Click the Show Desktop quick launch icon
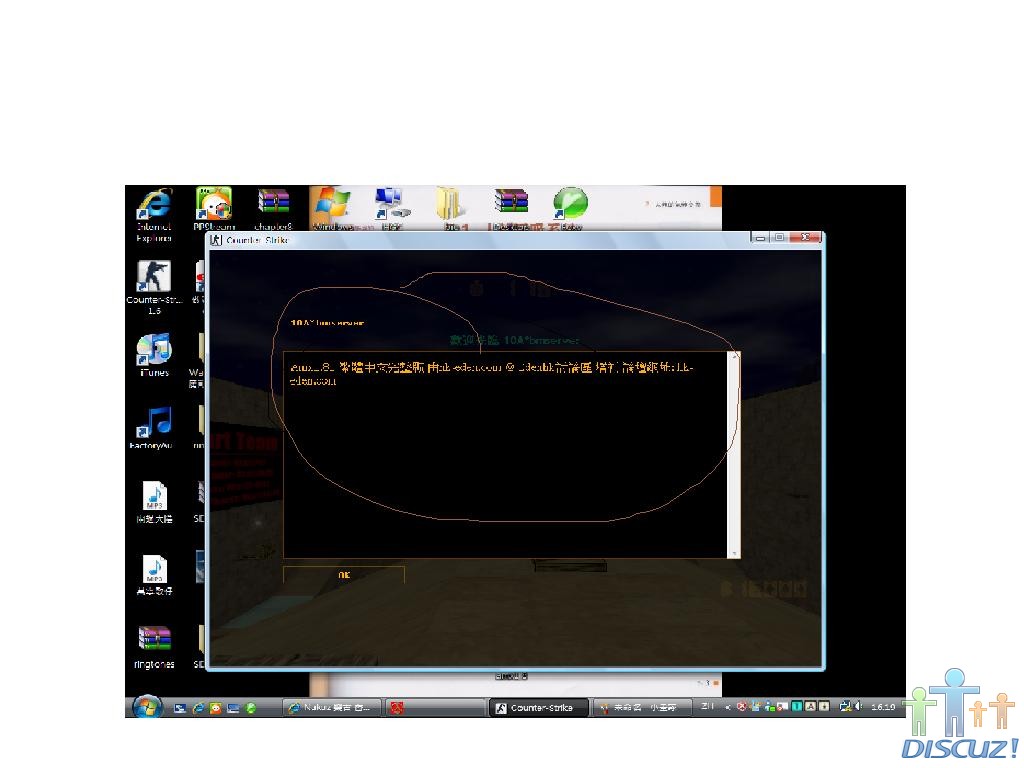Viewport: 1024px width, 768px height. [x=180, y=708]
